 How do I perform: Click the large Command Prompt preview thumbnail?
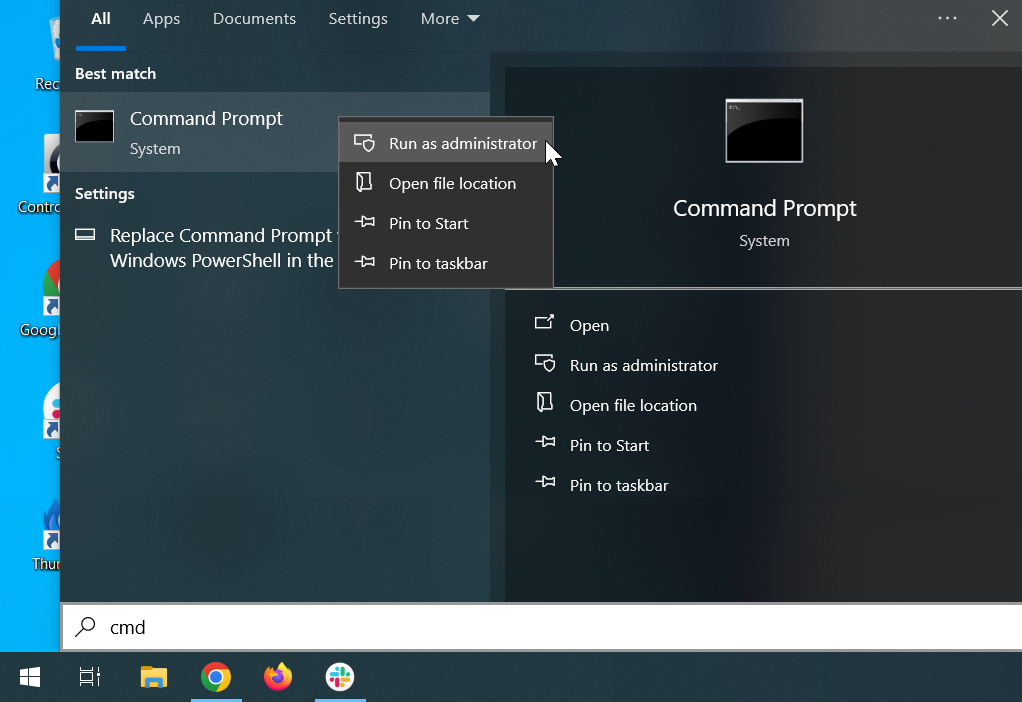point(764,130)
